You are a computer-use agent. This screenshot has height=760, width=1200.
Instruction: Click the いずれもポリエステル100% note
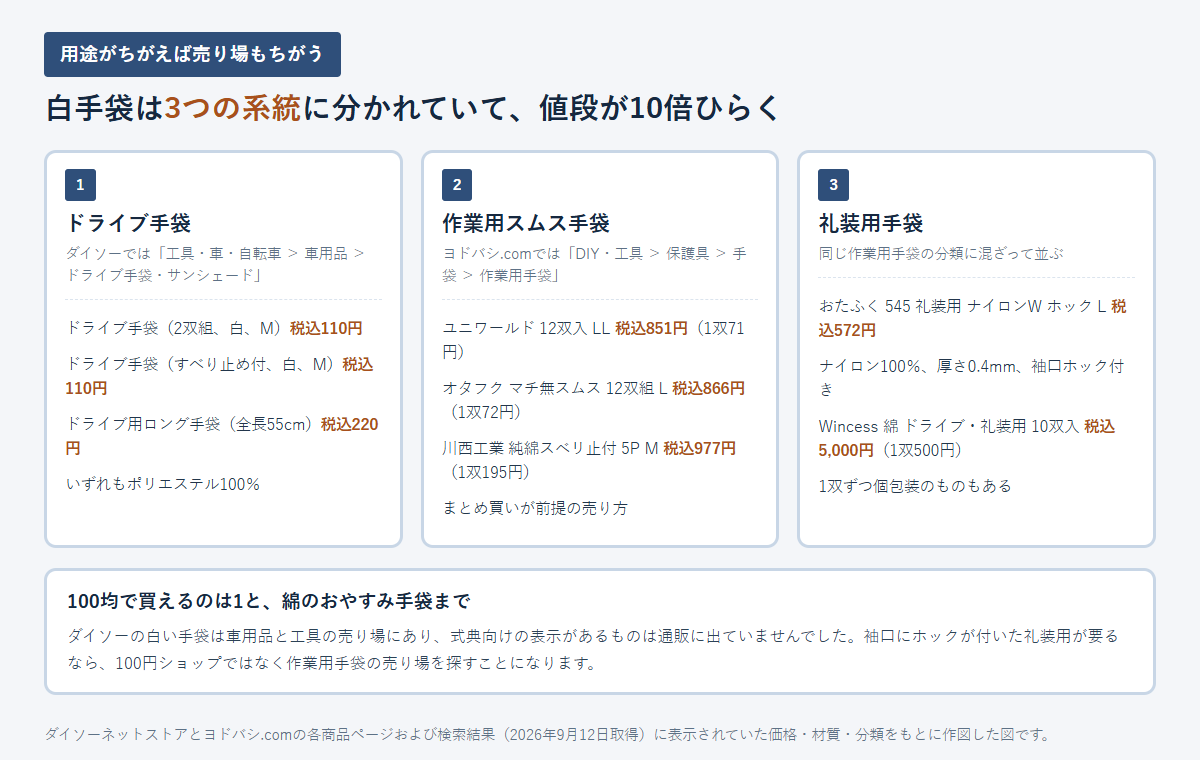click(x=162, y=484)
